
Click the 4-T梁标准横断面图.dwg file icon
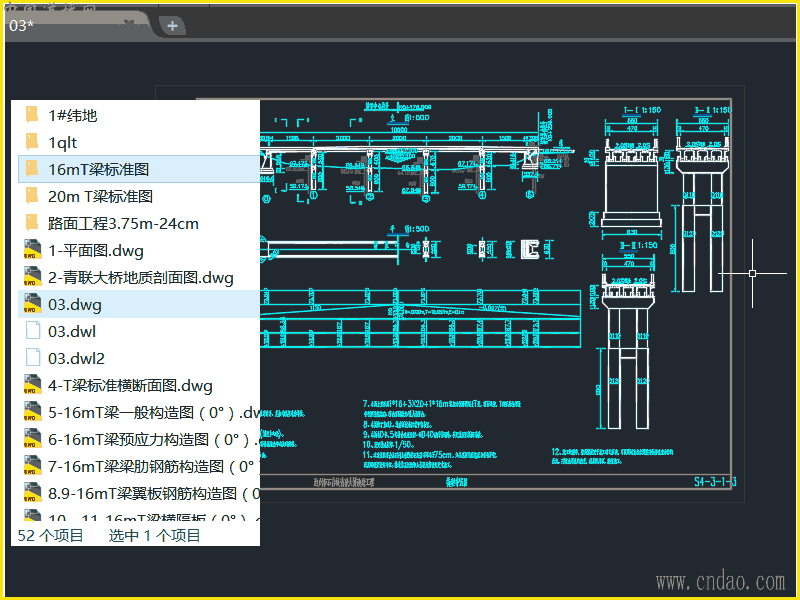(x=32, y=385)
